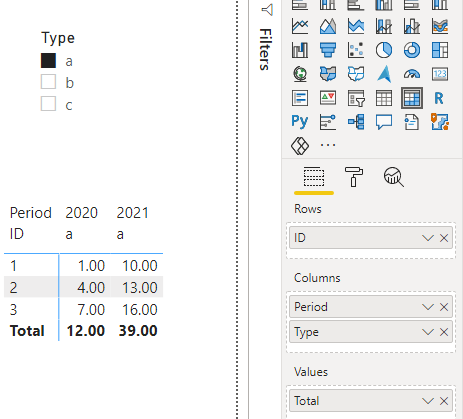
Task: Expand the Filters pane arrow icon
Action: coord(267,10)
